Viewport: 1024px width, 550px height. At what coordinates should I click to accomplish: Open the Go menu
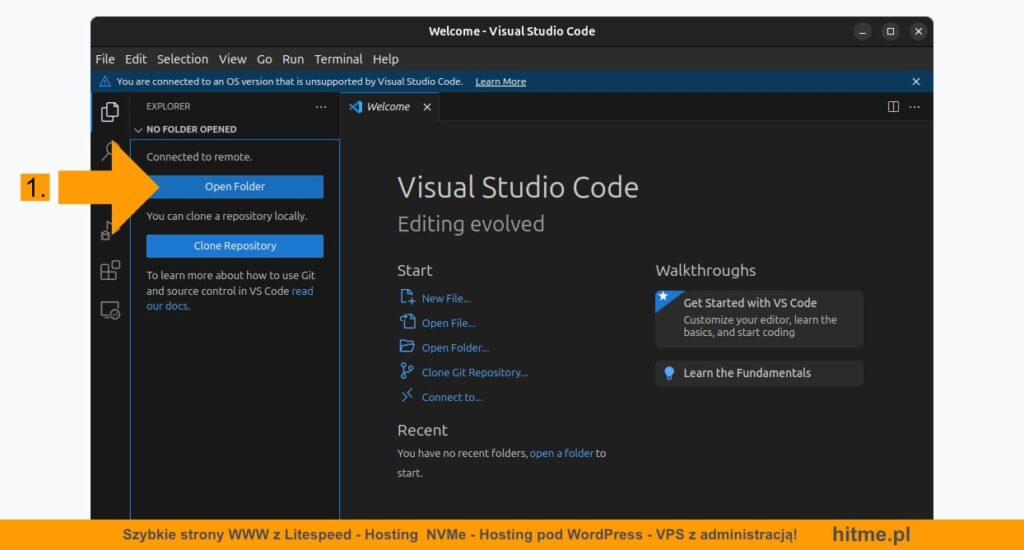264,59
